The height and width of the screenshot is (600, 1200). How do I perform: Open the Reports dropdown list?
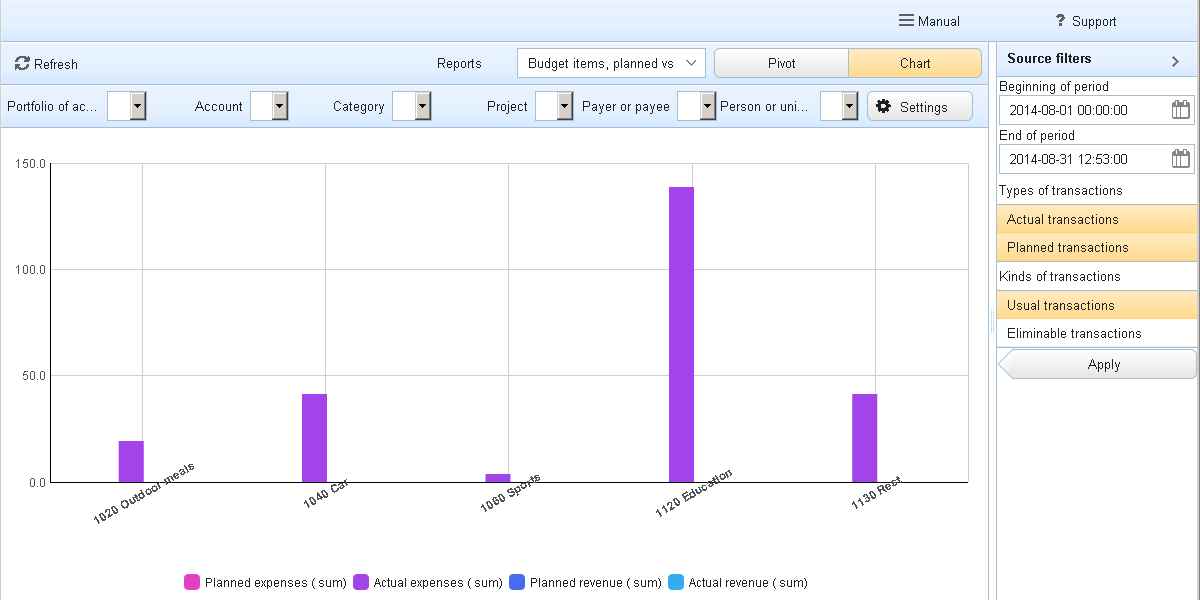click(x=611, y=63)
